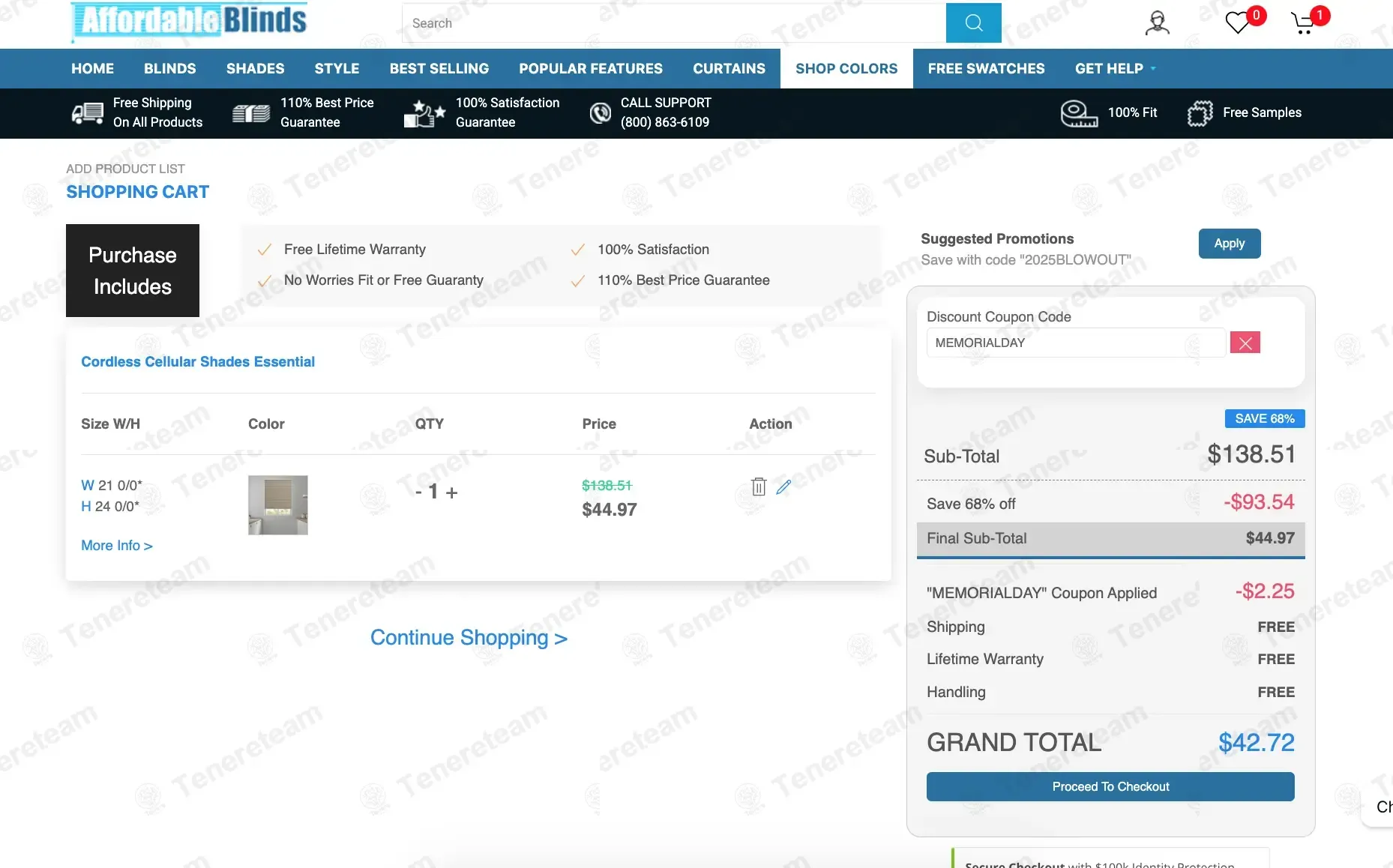This screenshot has height=868, width=1393.
Task: Click the Add Product List link
Action: 125,169
